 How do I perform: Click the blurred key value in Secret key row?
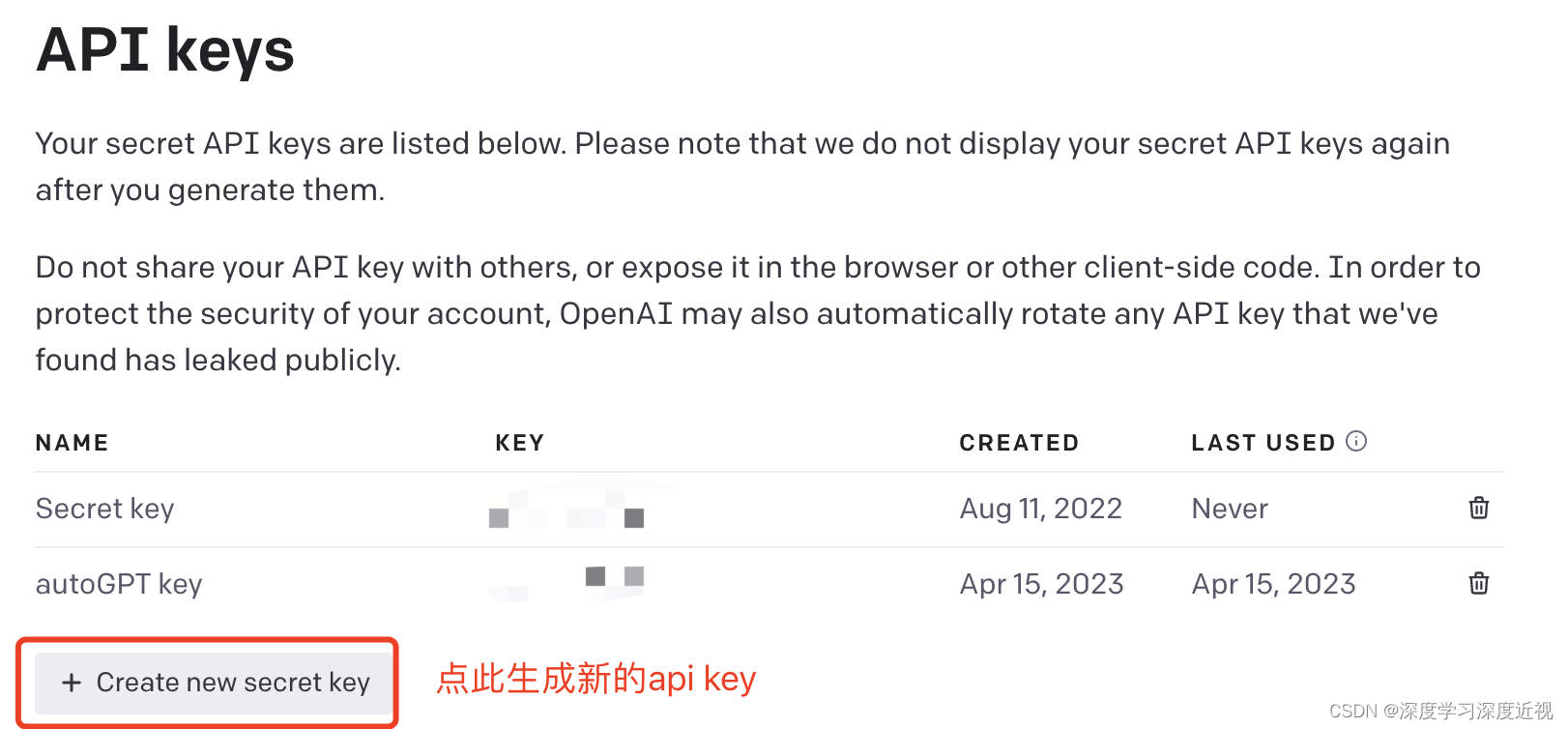(x=566, y=509)
